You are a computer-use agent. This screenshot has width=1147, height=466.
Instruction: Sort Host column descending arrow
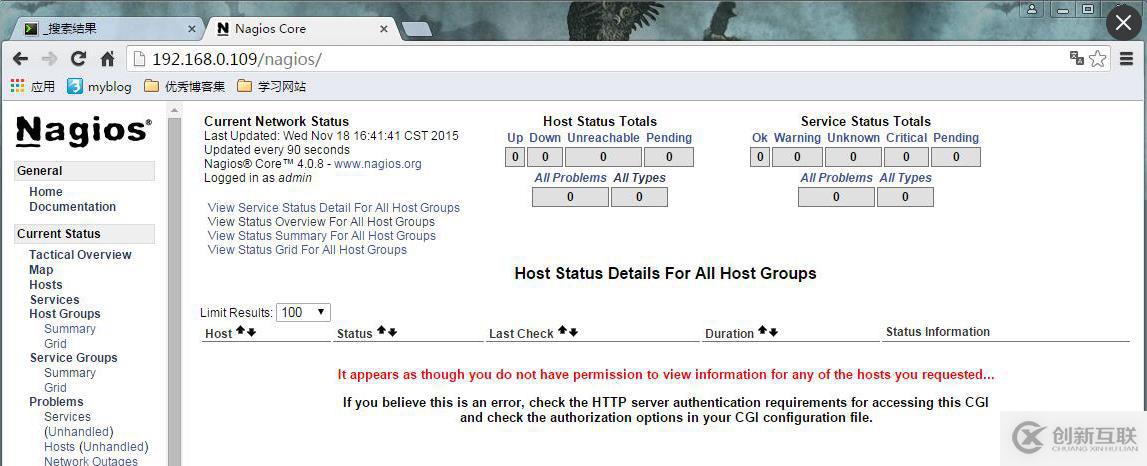[252, 331]
